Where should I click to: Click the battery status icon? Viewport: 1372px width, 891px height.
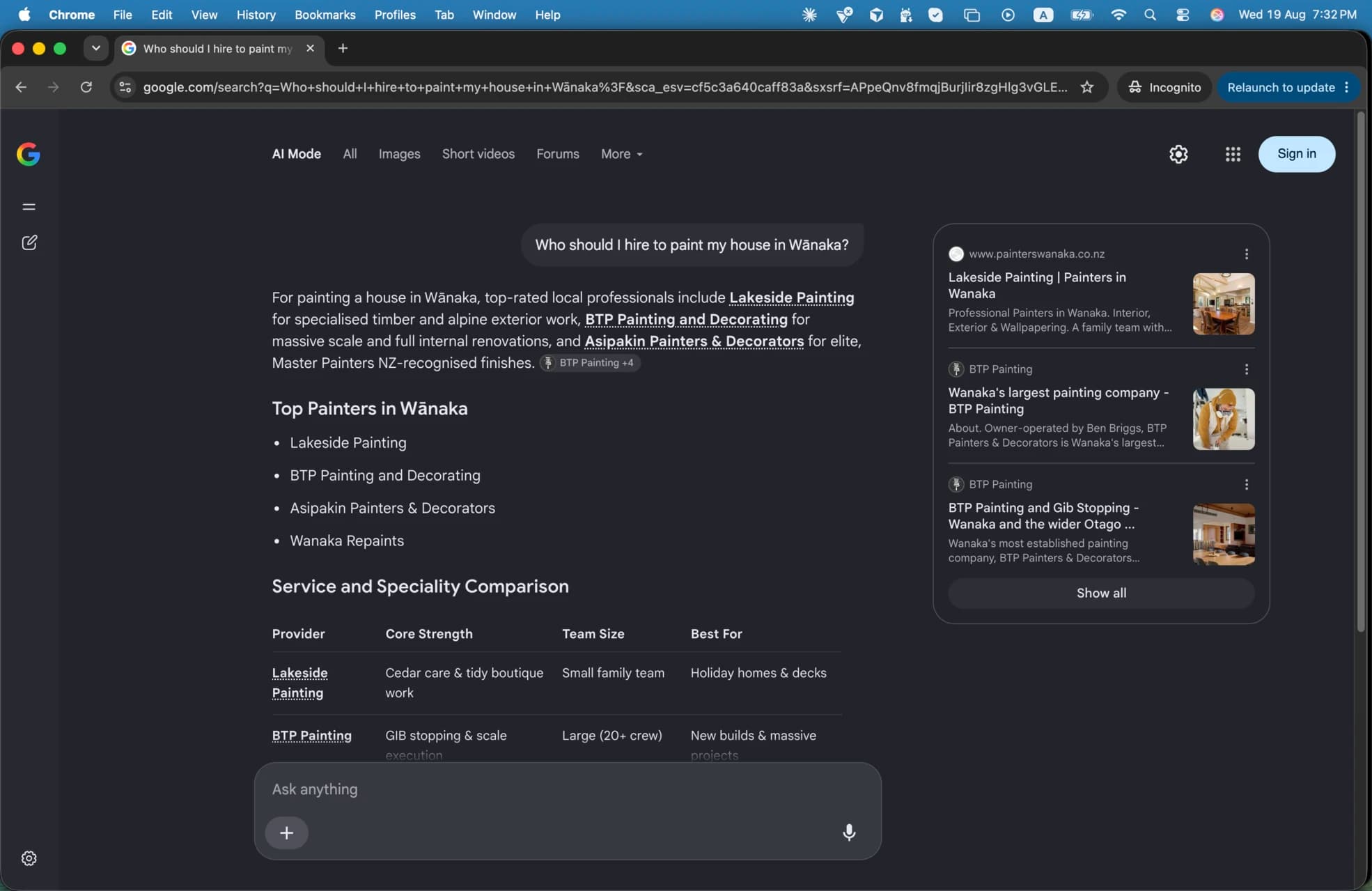(1082, 15)
